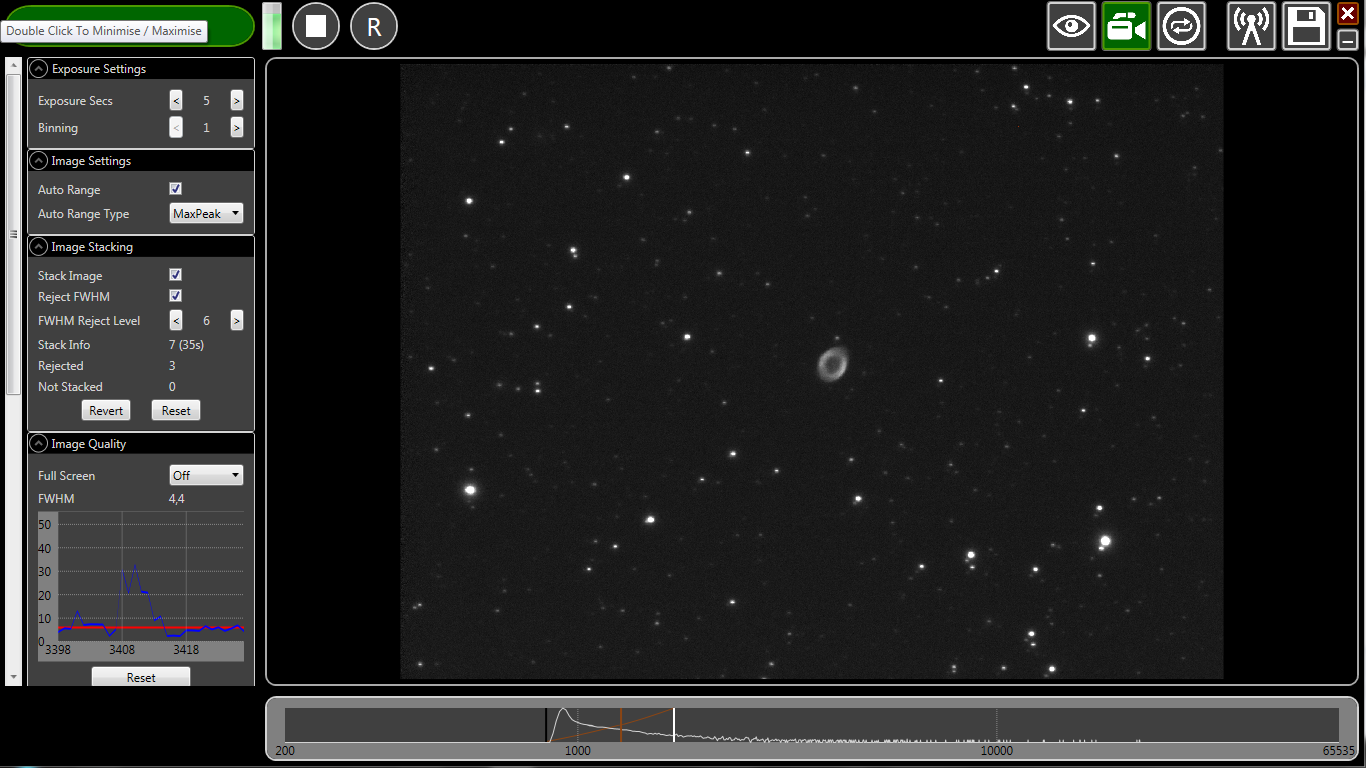1366x768 pixels.
Task: Click the green vertical level indicator
Action: [x=272, y=26]
